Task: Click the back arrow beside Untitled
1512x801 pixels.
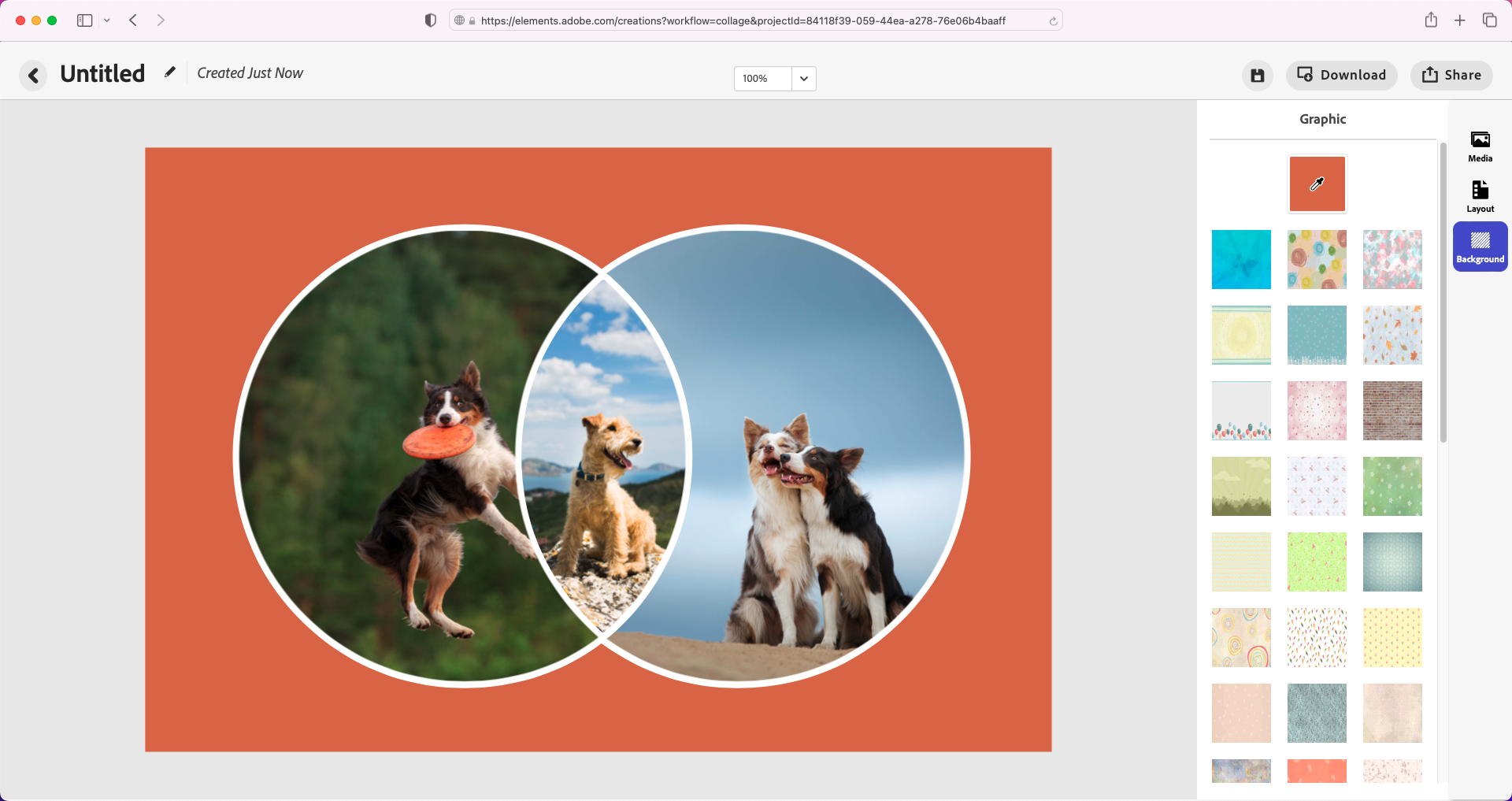Action: (33, 76)
